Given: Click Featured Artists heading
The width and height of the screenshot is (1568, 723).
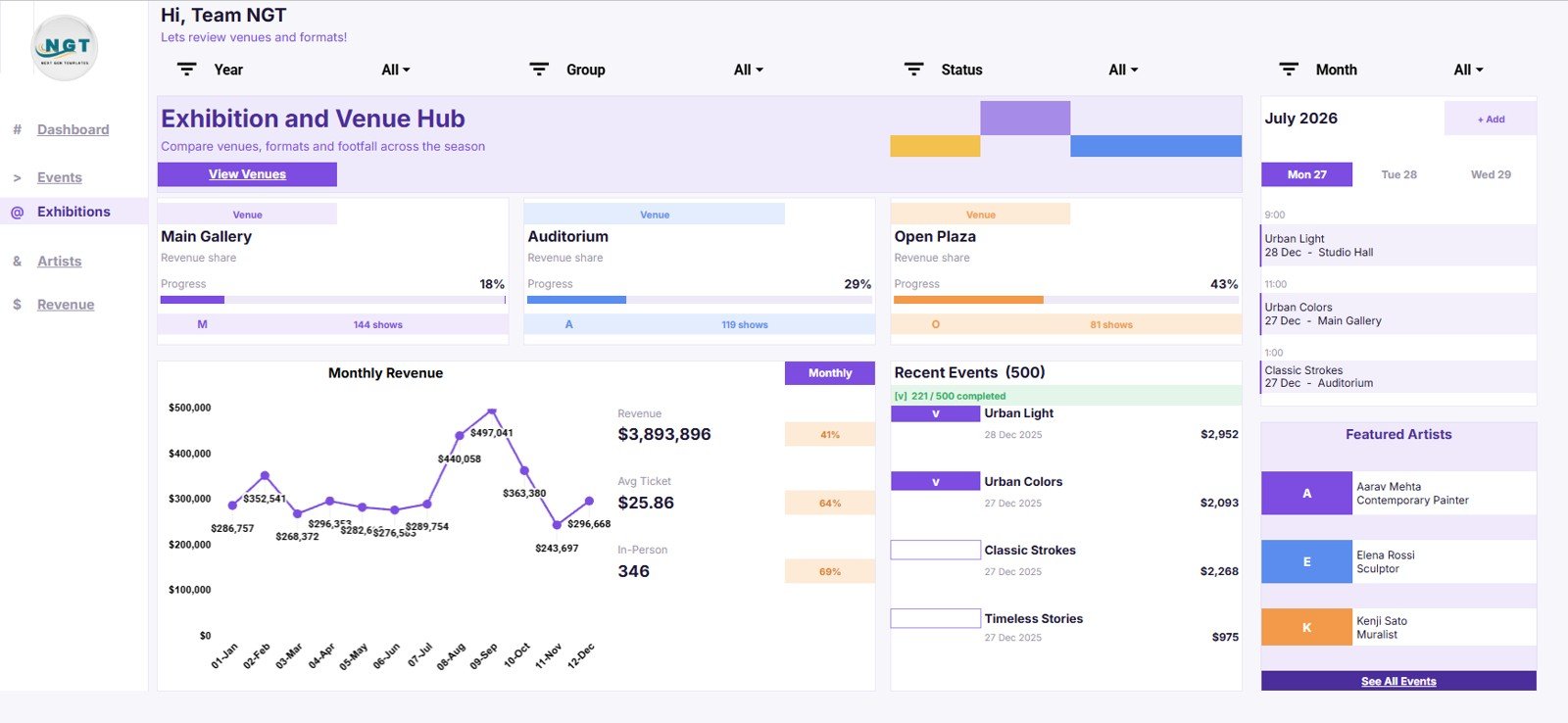Looking at the screenshot, I should 1398,434.
